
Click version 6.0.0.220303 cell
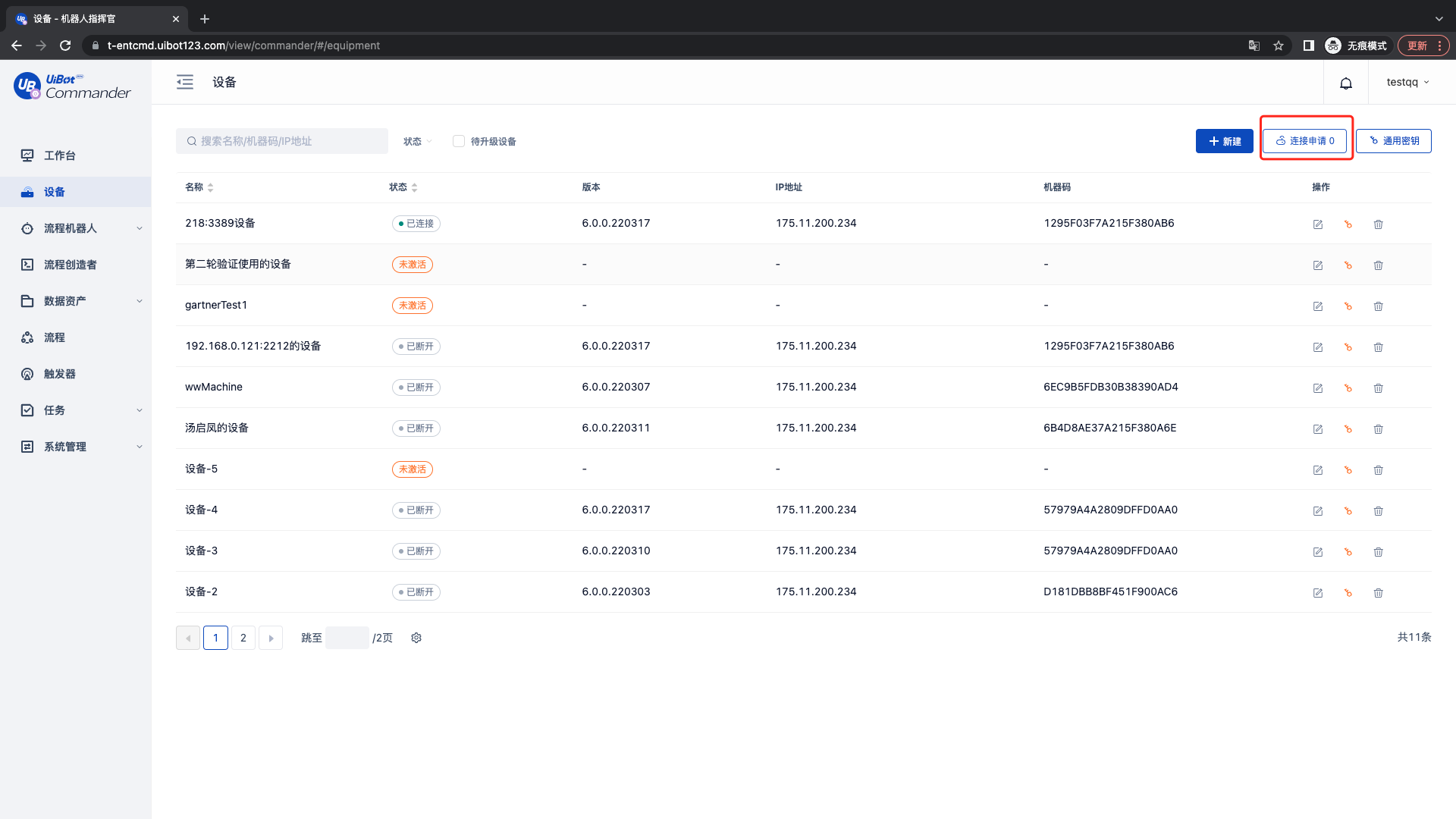tap(616, 591)
